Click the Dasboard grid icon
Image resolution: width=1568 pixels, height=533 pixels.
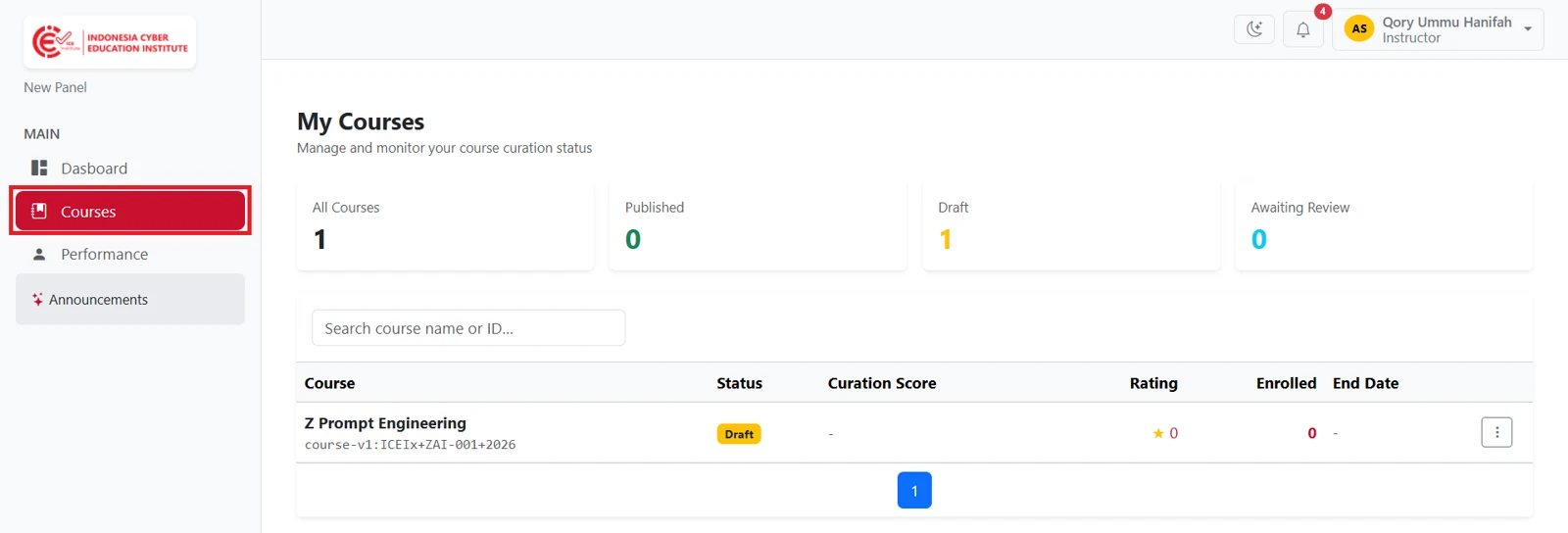pyautogui.click(x=39, y=168)
